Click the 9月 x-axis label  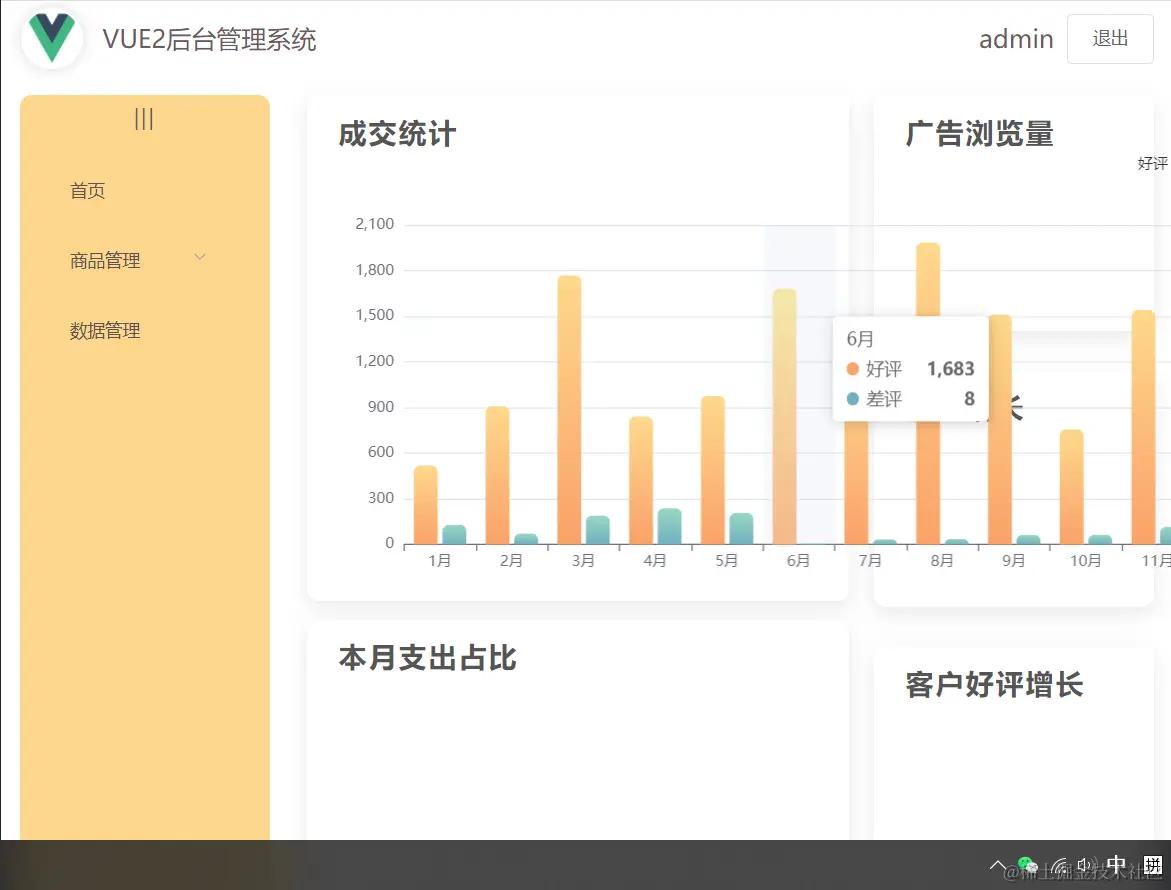pos(1013,561)
